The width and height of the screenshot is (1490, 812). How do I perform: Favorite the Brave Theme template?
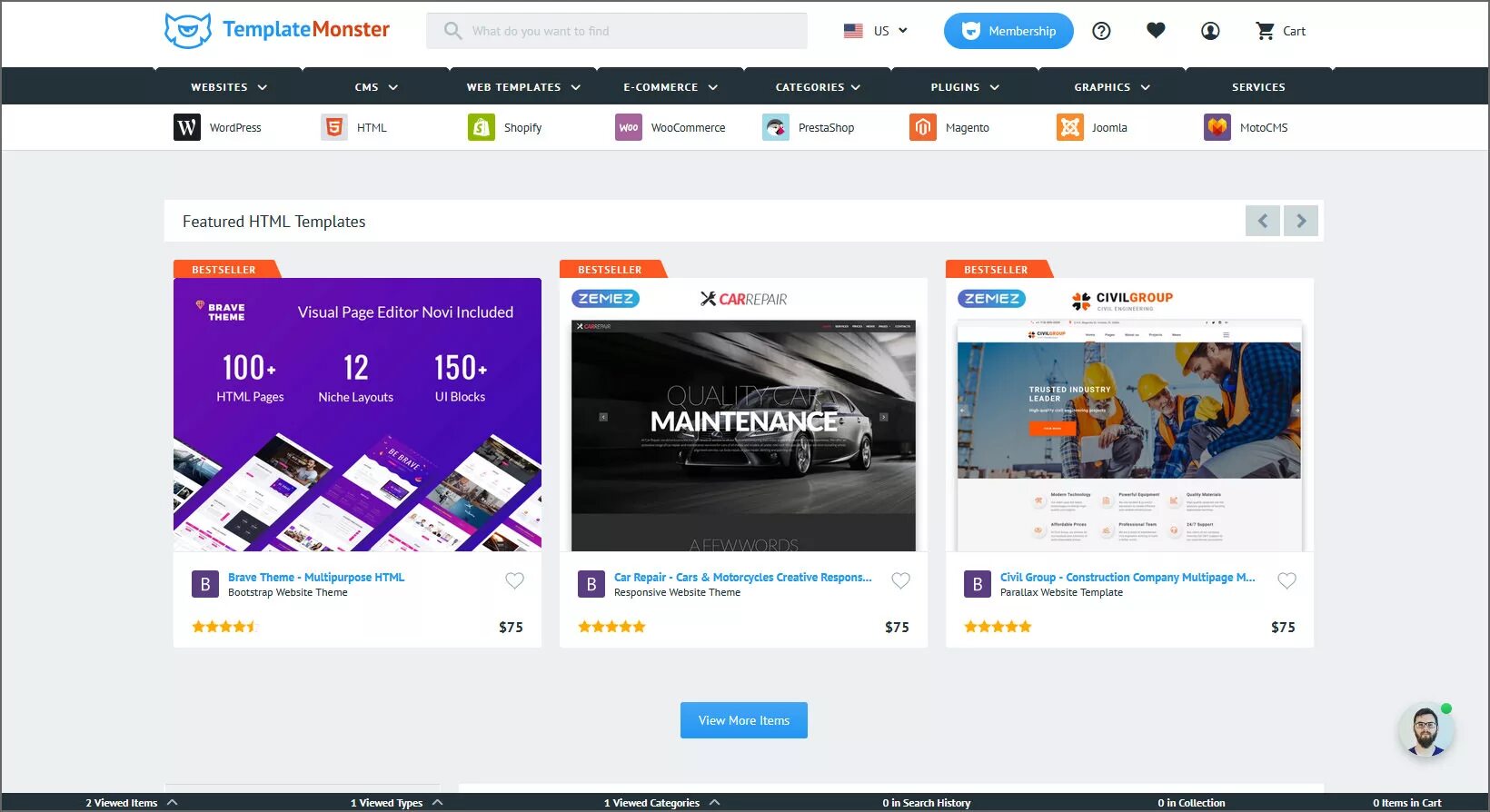click(514, 580)
